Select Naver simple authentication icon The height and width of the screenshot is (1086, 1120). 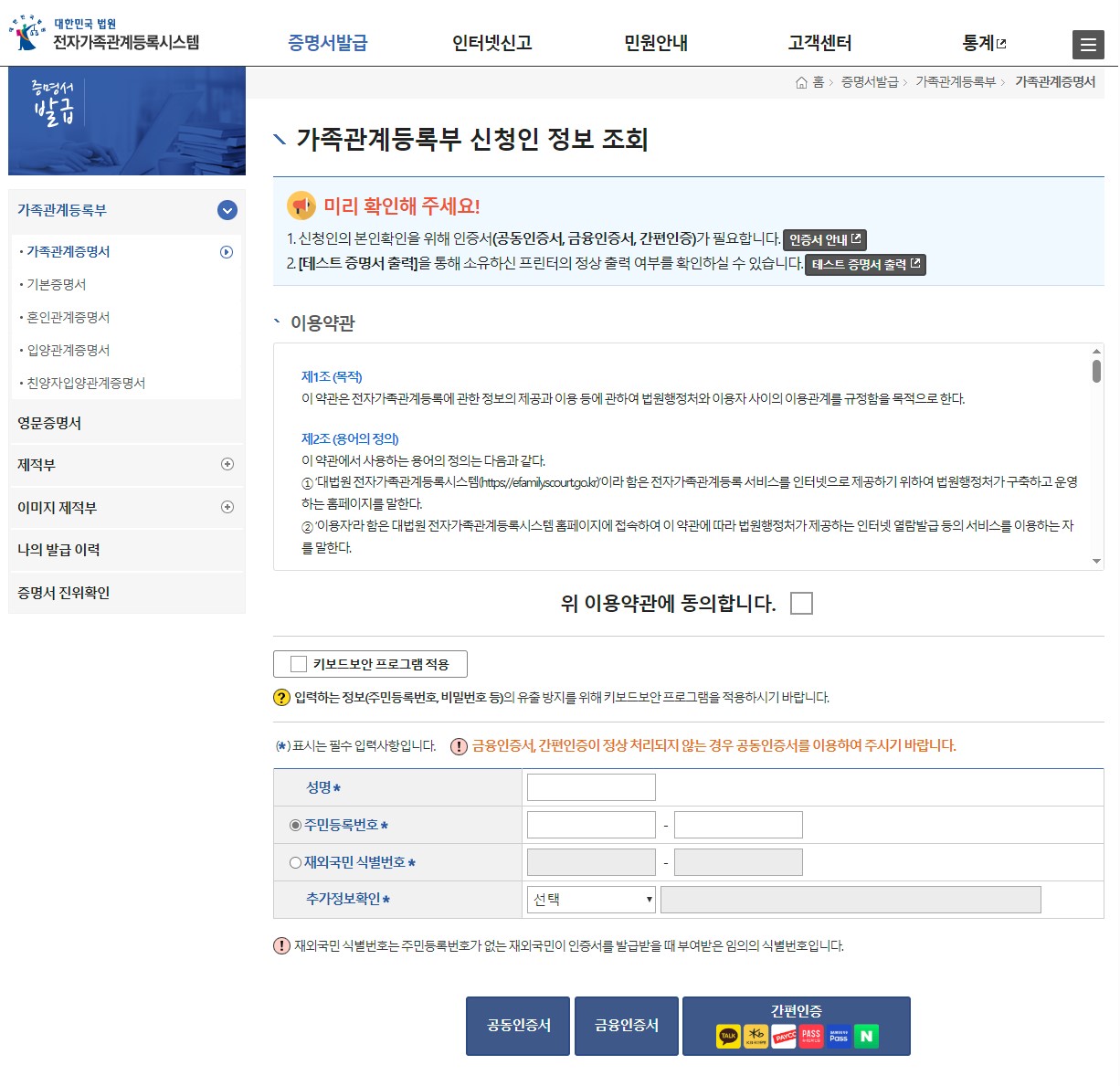(867, 1035)
